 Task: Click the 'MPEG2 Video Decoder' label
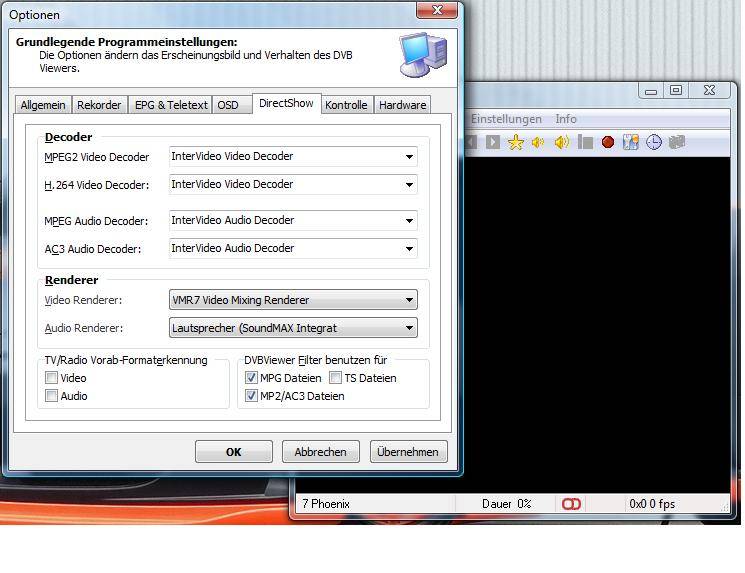pyautogui.click(x=96, y=157)
